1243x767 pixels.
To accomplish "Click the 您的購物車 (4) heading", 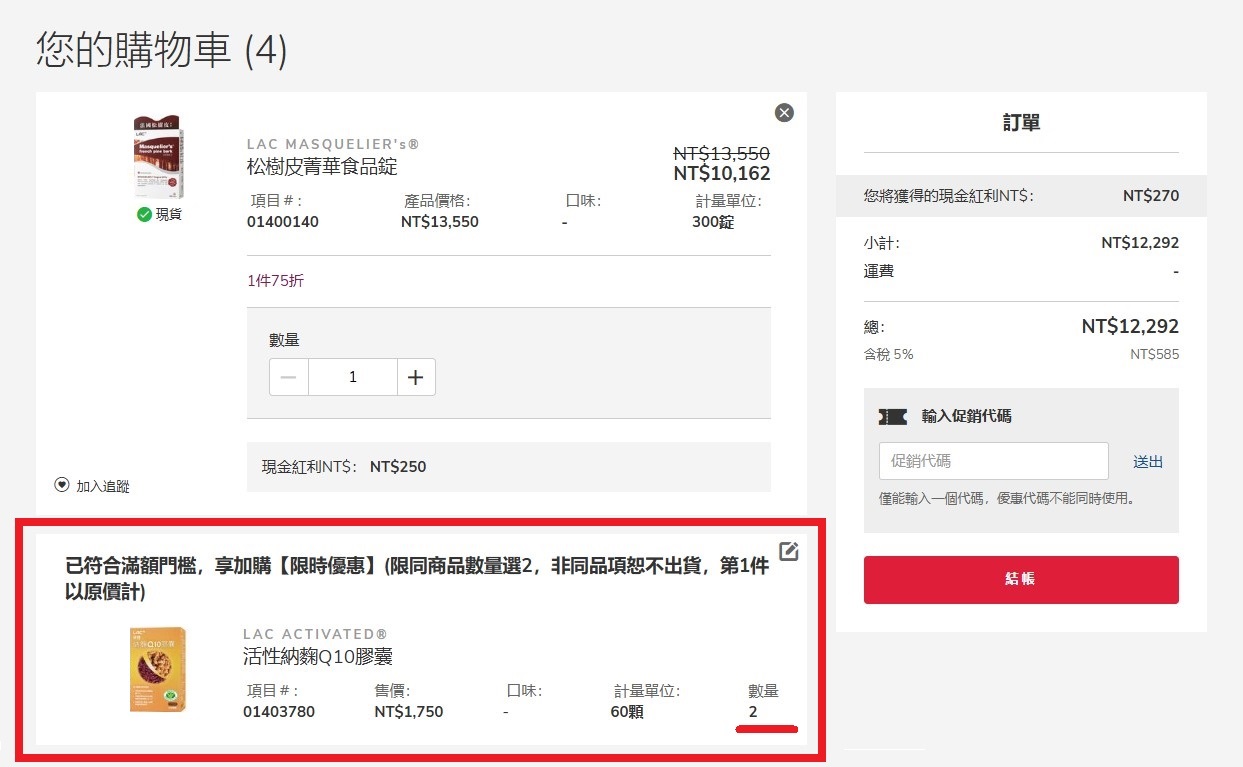I will pos(162,50).
